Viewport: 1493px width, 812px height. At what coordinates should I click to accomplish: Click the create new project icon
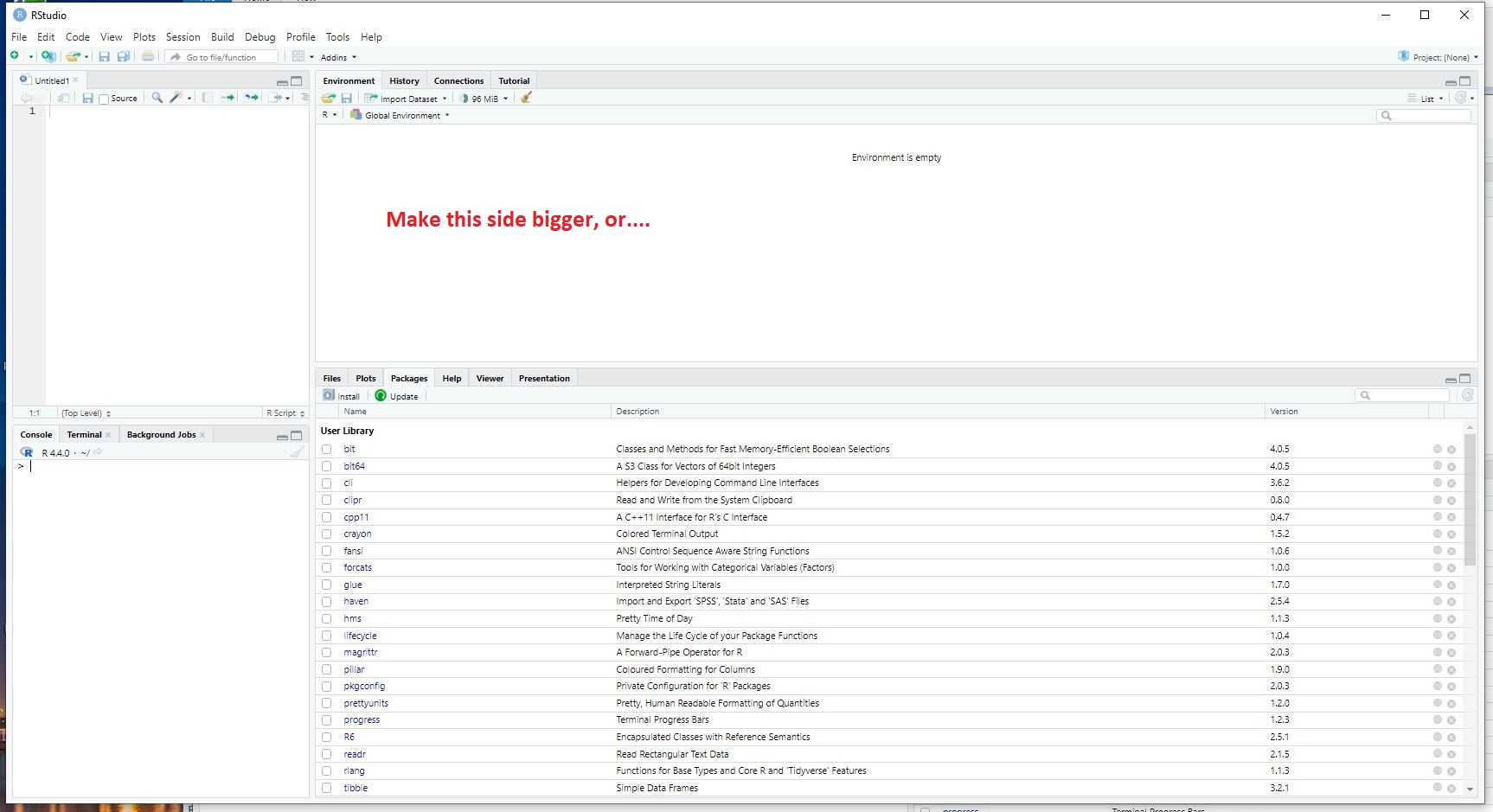pos(48,57)
